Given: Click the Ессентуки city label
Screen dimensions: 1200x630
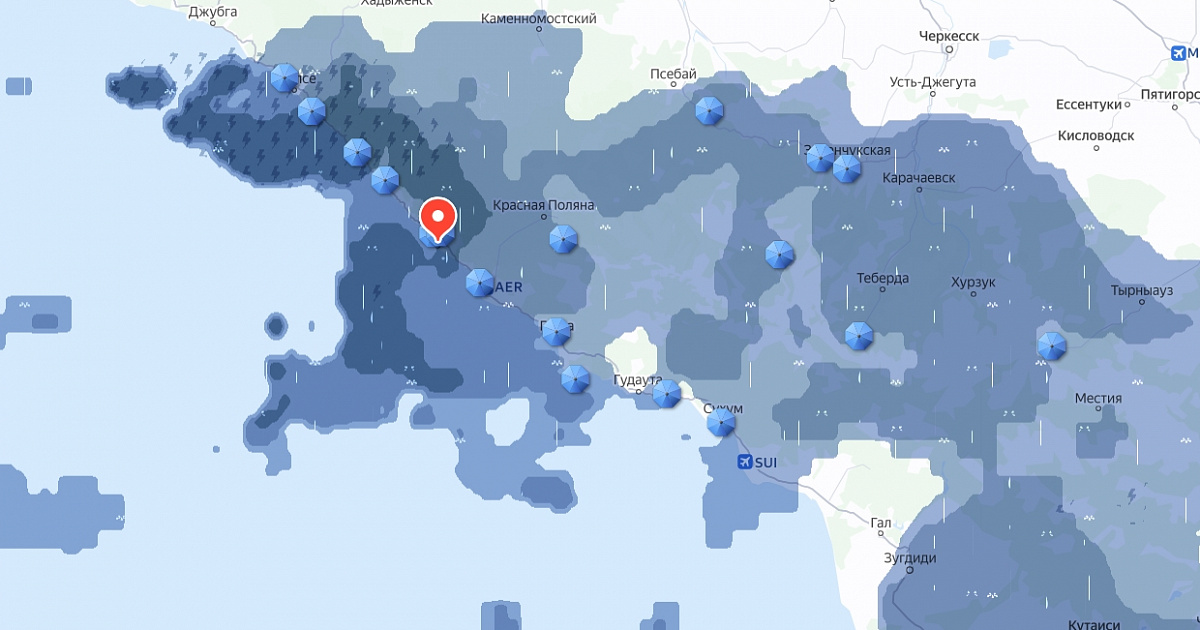Looking at the screenshot, I should (1090, 105).
